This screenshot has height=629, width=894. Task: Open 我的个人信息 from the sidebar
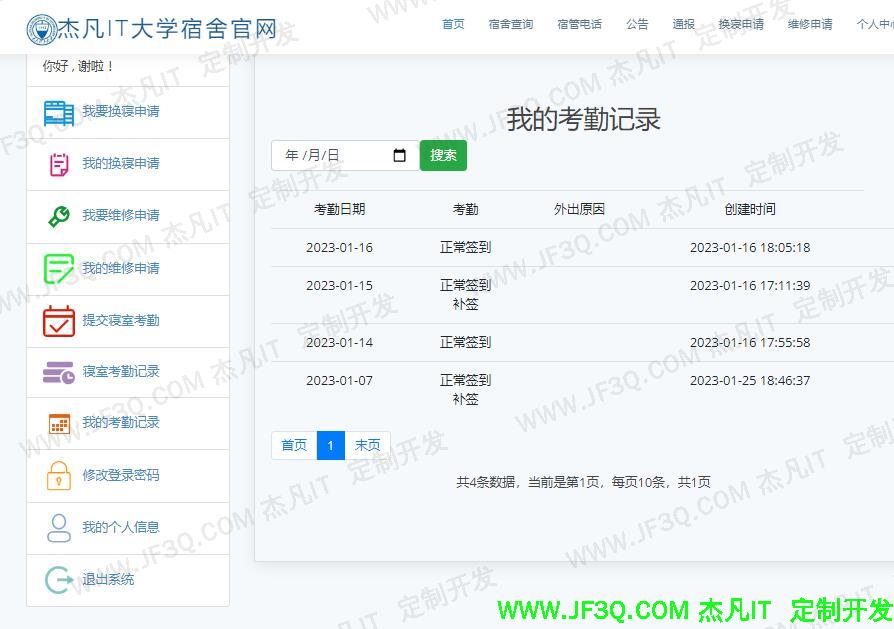coord(58,527)
